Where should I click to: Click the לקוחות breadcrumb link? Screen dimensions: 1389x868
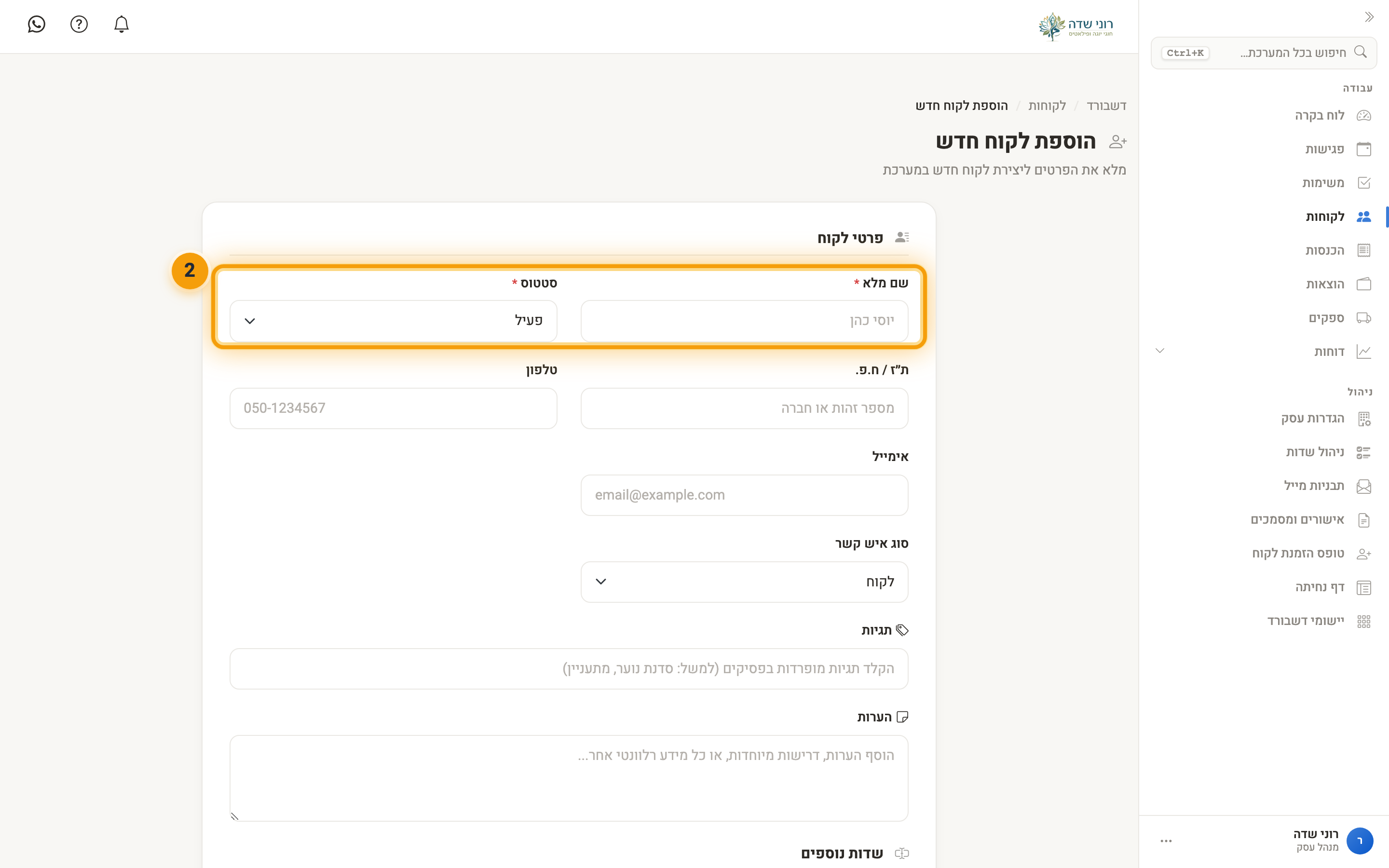tap(1047, 106)
